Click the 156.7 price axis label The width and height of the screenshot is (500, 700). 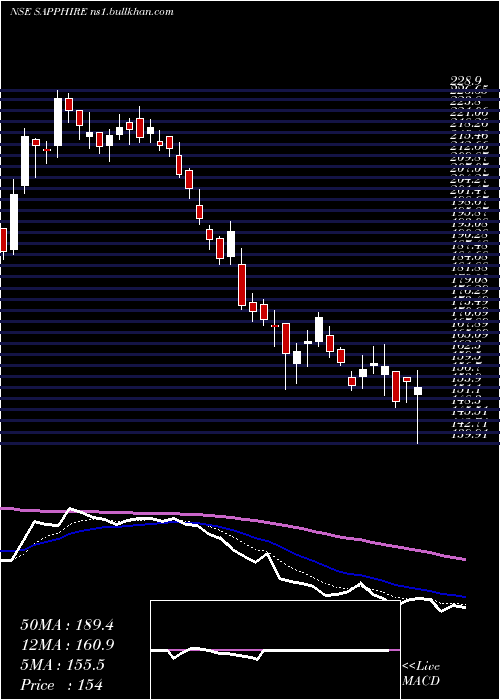tap(468, 369)
